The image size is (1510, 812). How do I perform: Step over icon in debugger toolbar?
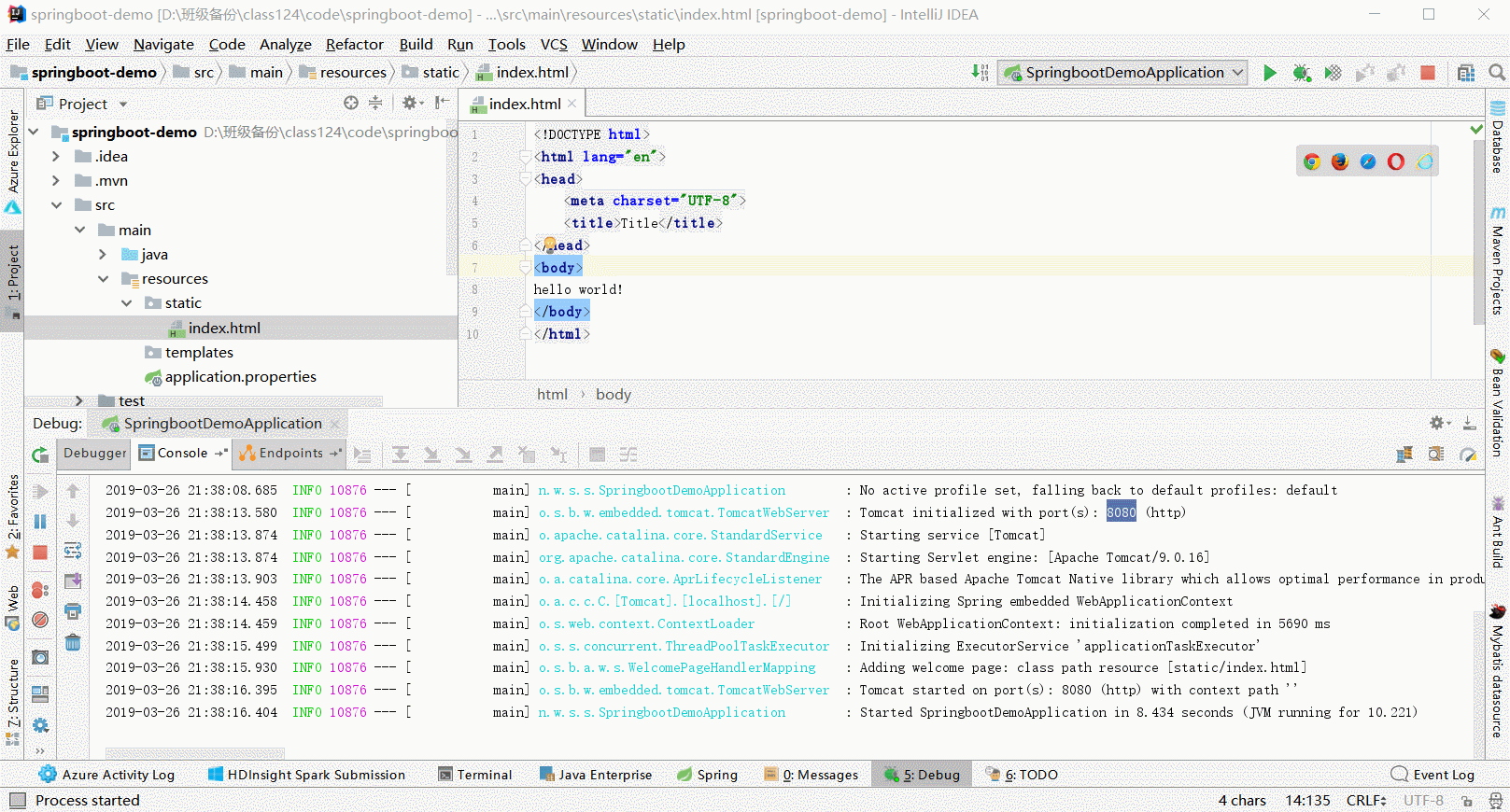point(401,455)
